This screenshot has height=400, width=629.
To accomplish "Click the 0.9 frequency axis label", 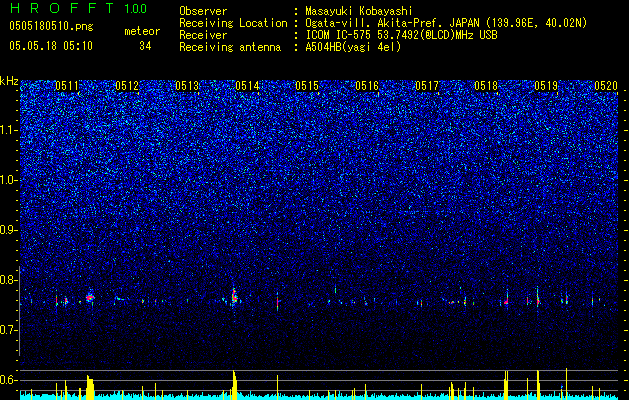I will click(x=9, y=230).
